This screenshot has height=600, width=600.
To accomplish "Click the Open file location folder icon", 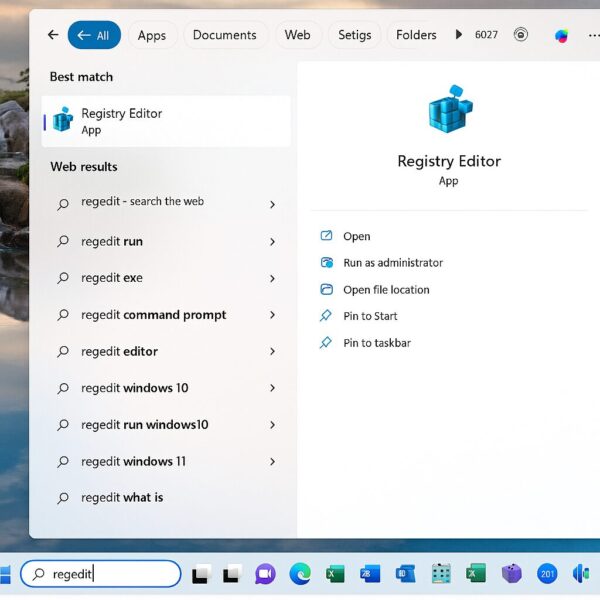I will click(326, 289).
